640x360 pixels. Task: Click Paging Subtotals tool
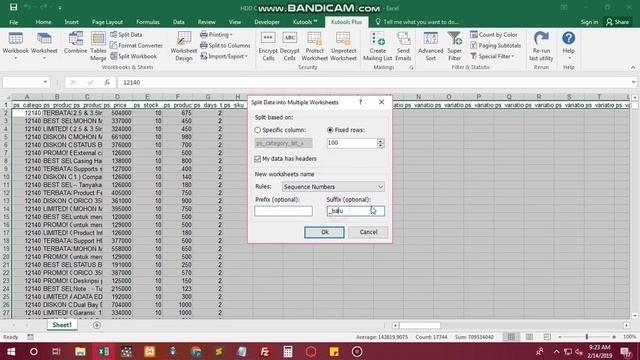click(496, 45)
